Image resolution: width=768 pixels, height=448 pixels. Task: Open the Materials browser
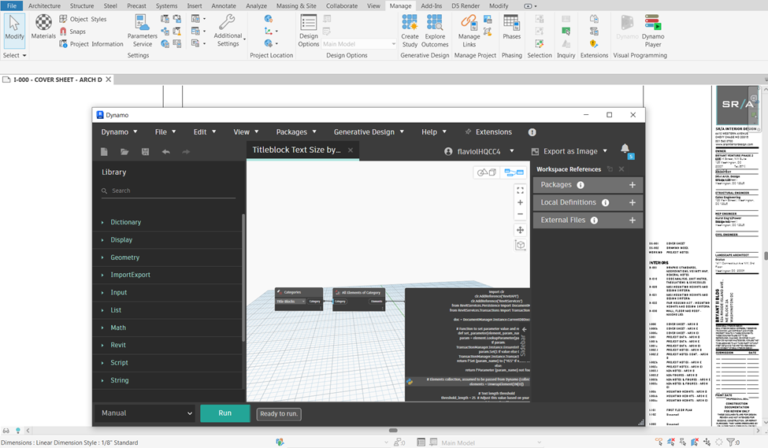(x=43, y=27)
